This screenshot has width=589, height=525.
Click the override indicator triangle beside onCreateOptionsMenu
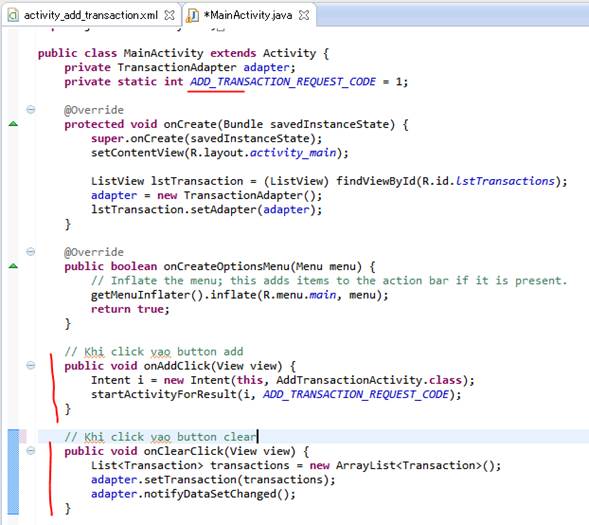(13, 266)
